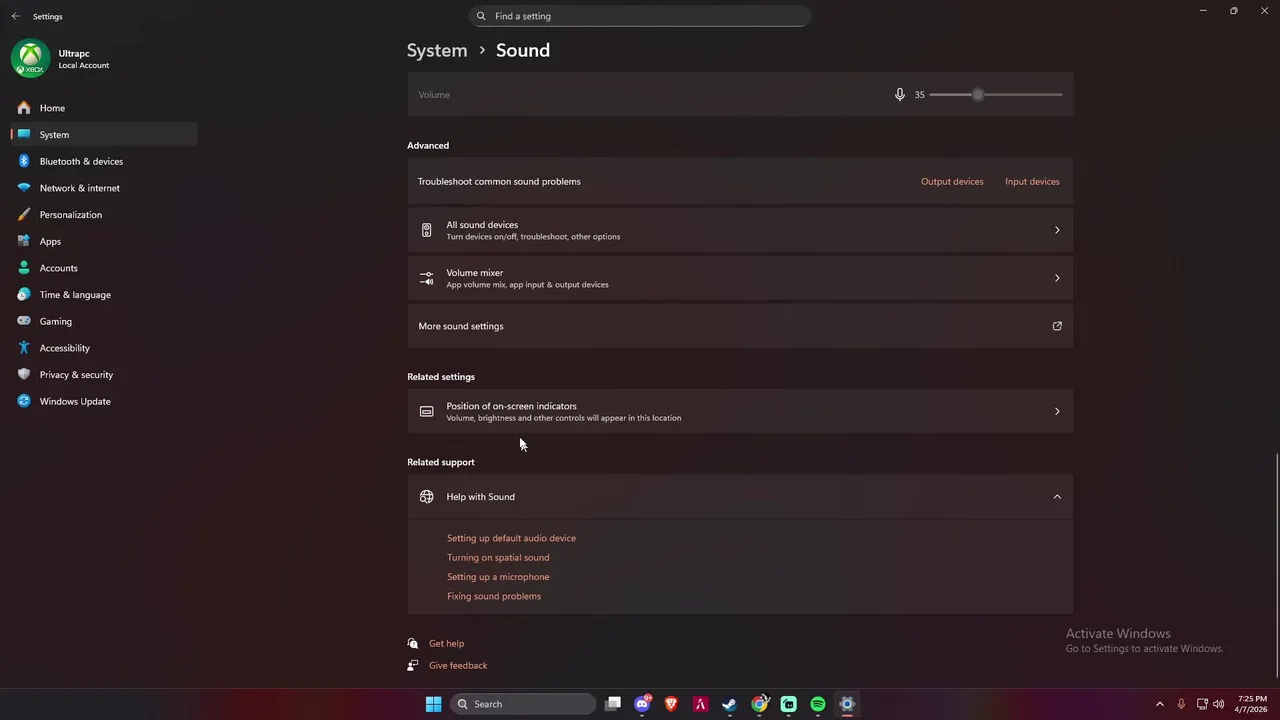This screenshot has height=720, width=1280.
Task: Open Apps settings
Action: click(104, 241)
